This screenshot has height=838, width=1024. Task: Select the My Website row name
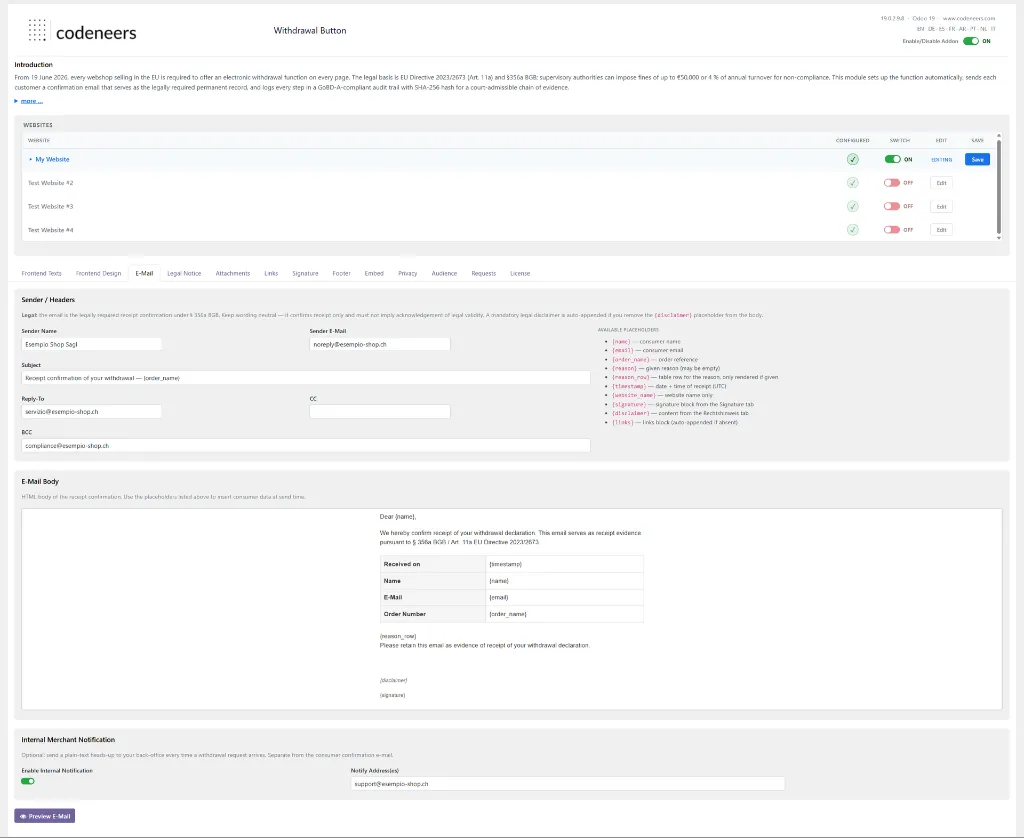[52, 159]
